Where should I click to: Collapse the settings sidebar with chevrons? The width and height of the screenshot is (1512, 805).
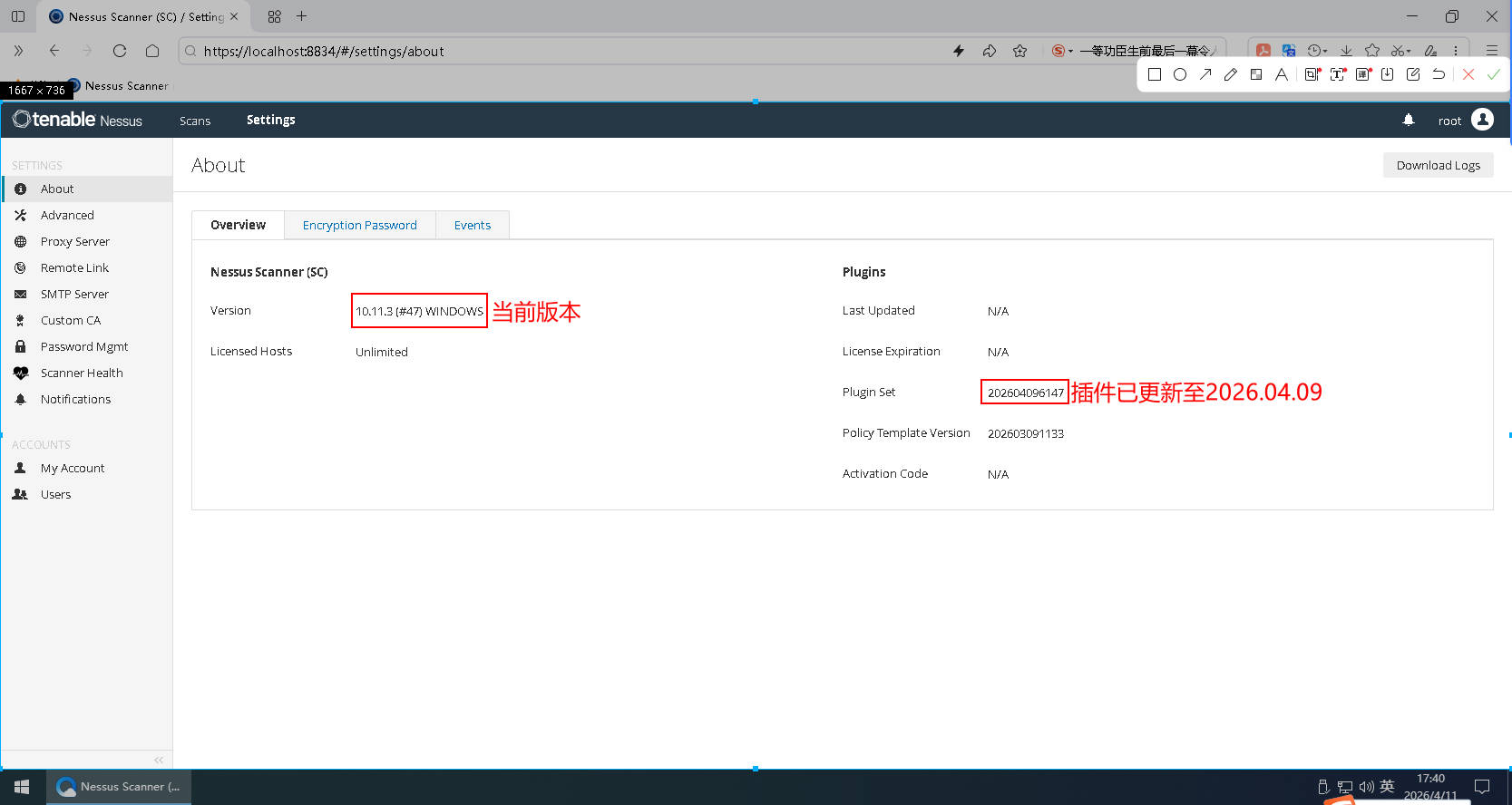(x=159, y=760)
